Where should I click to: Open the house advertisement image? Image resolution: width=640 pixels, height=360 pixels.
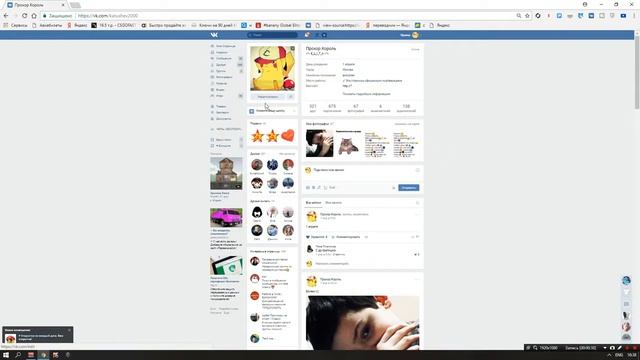[x=226, y=174]
